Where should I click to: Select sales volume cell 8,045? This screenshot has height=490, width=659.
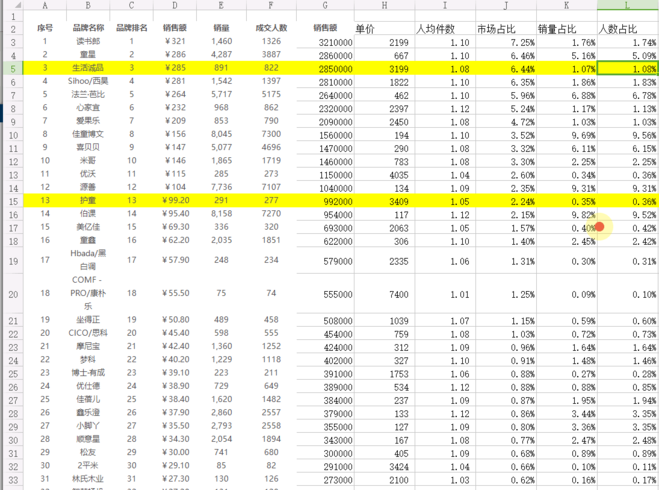click(x=221, y=134)
